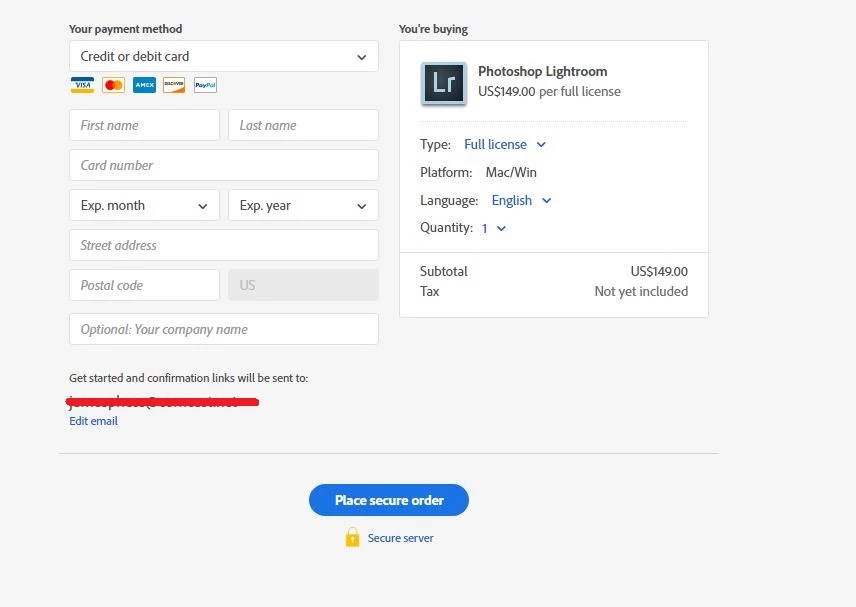Image resolution: width=856 pixels, height=607 pixels.
Task: Focus the First name field
Action: point(144,125)
